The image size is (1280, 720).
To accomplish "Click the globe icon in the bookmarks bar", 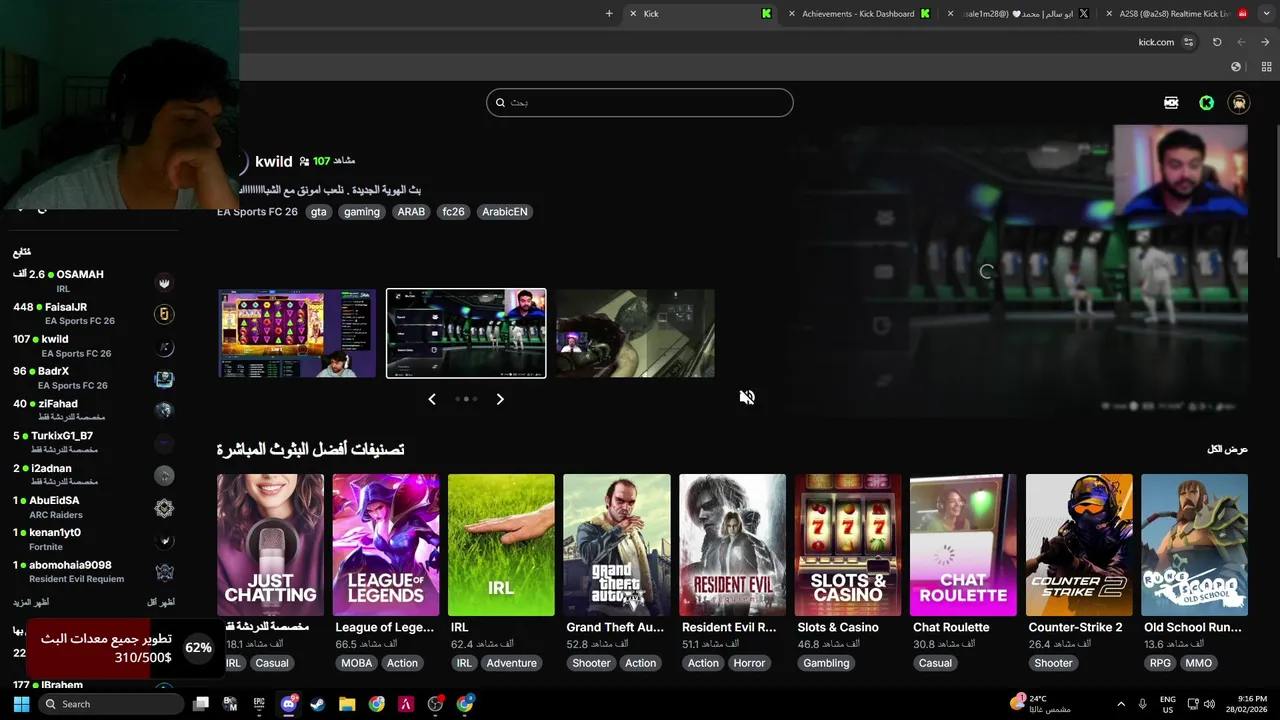I will click(1236, 67).
